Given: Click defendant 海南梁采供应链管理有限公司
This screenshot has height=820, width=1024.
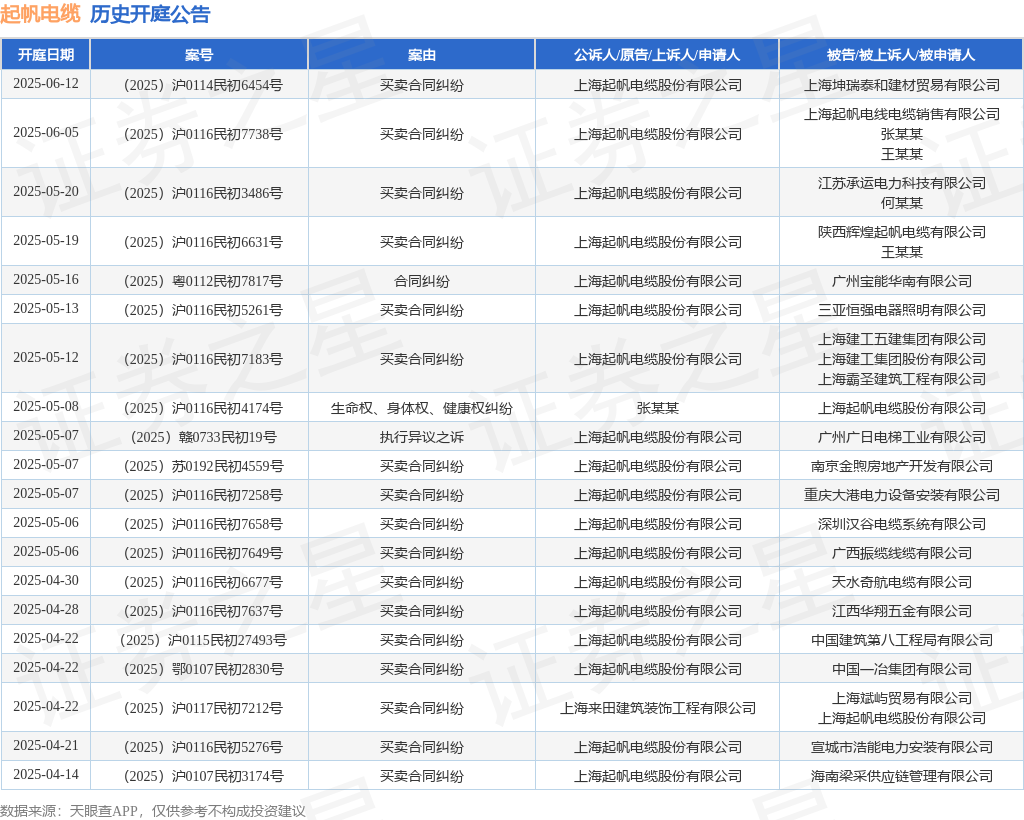Looking at the screenshot, I should [902, 776].
